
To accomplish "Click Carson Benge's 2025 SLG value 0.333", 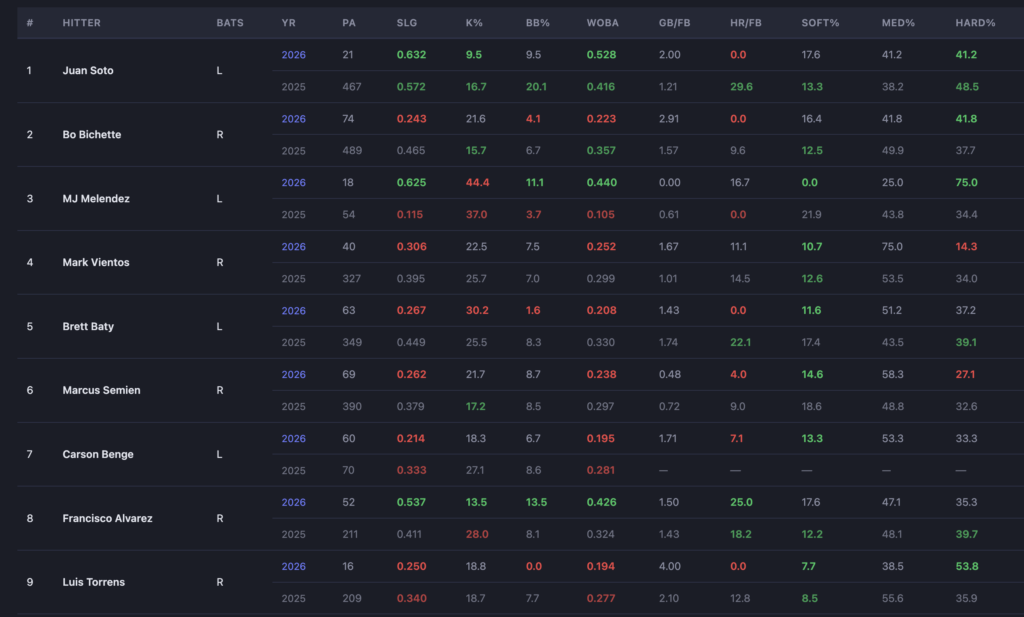I will point(411,471).
